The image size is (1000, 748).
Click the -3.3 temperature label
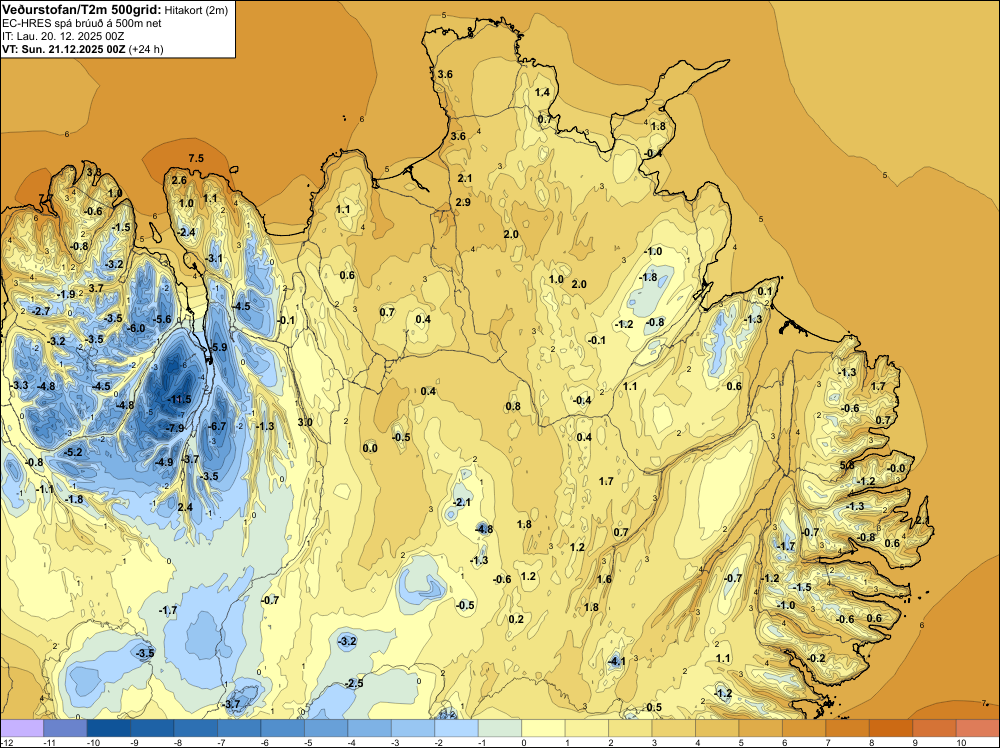[20, 385]
